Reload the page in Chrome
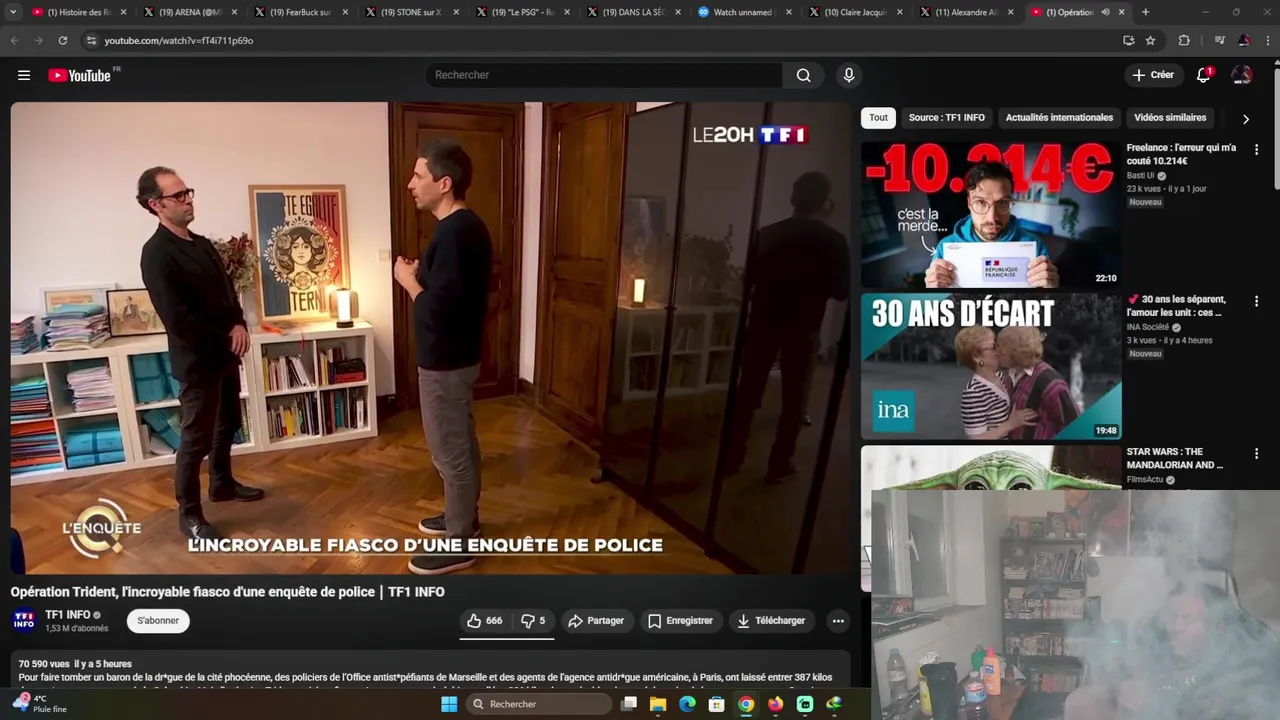Viewport: 1280px width, 720px height. click(x=62, y=40)
